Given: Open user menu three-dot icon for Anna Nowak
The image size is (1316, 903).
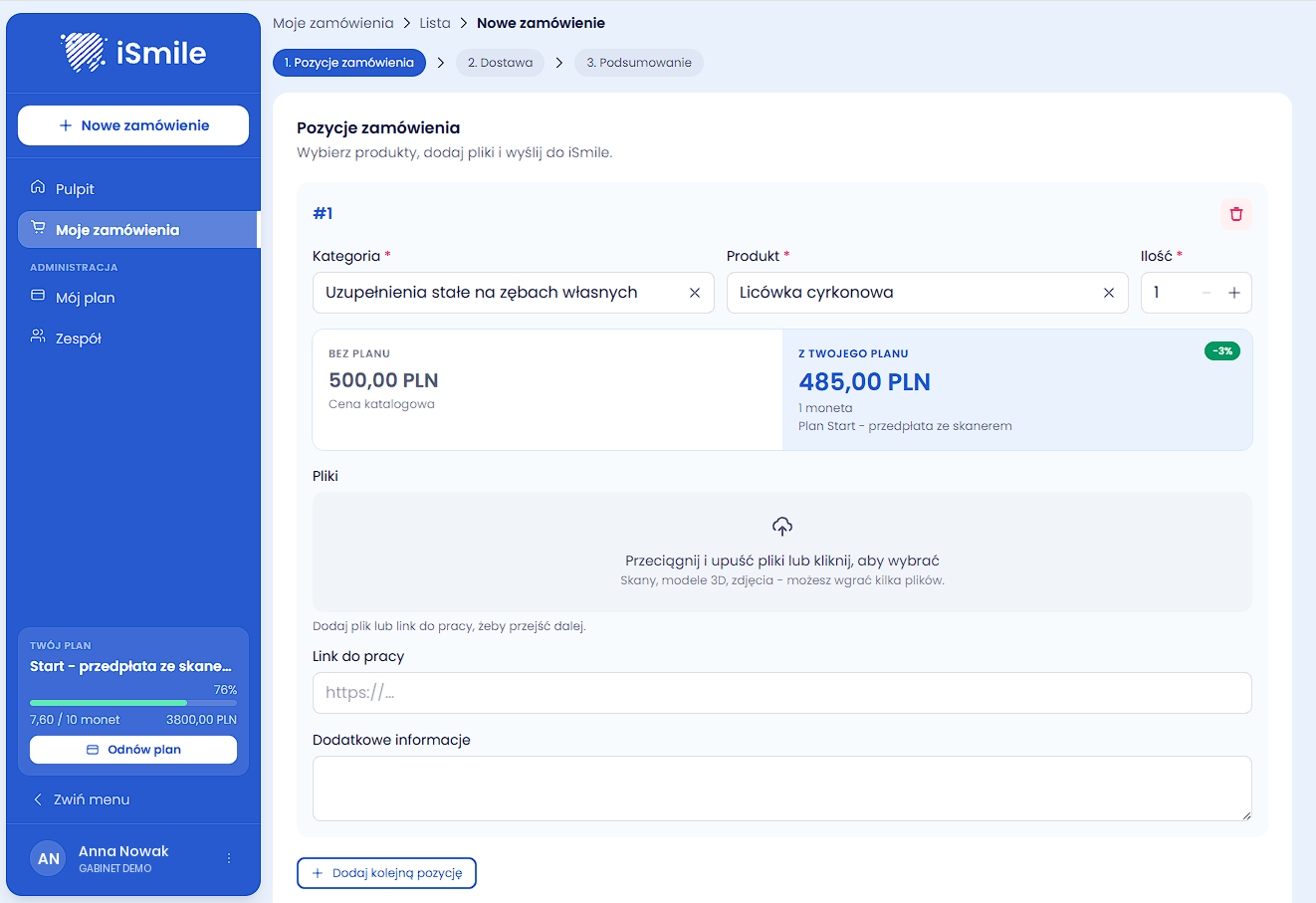Looking at the screenshot, I should click(x=229, y=858).
